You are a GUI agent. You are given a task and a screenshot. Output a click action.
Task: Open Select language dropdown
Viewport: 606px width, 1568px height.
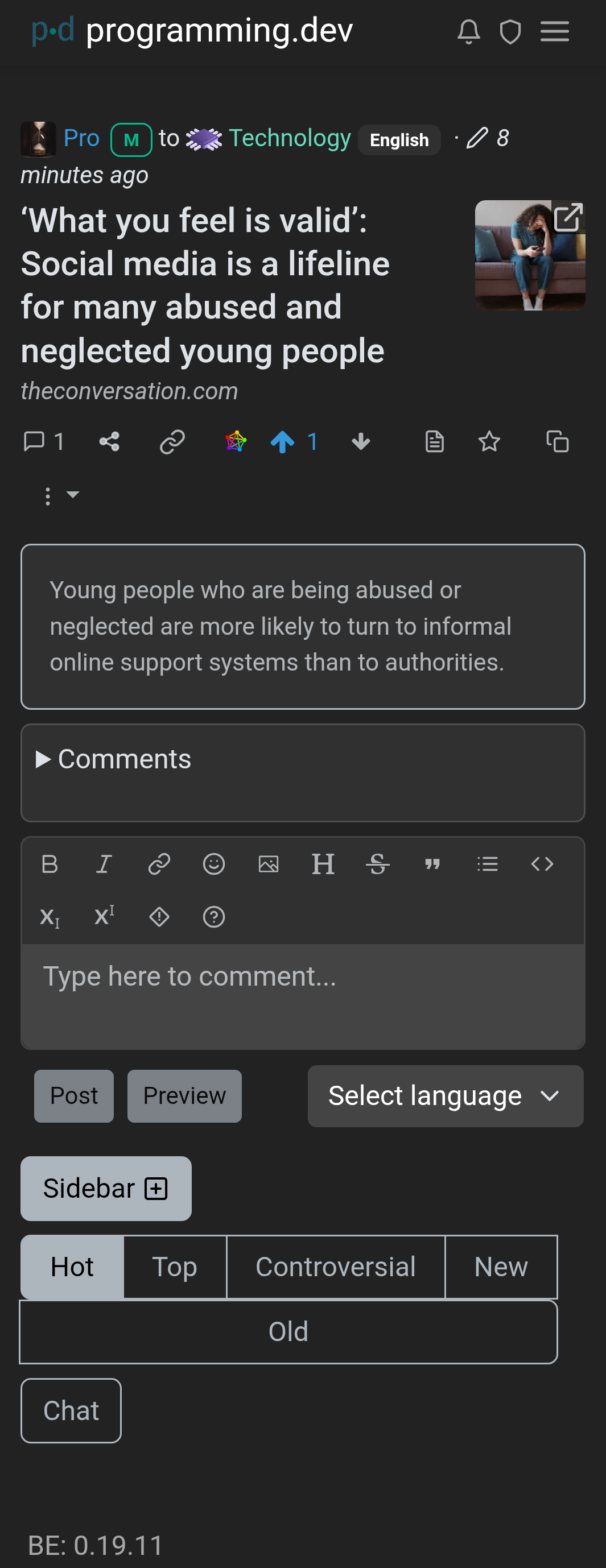[445, 1095]
